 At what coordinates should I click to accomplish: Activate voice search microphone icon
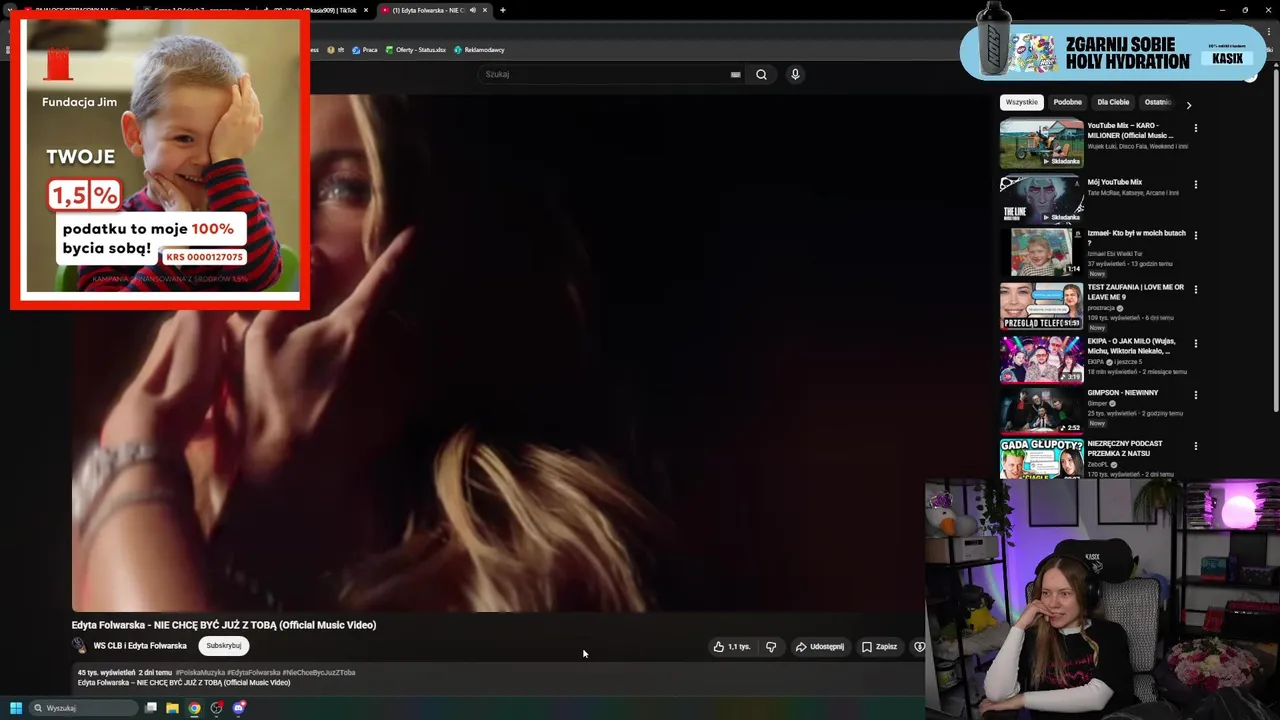click(x=795, y=74)
